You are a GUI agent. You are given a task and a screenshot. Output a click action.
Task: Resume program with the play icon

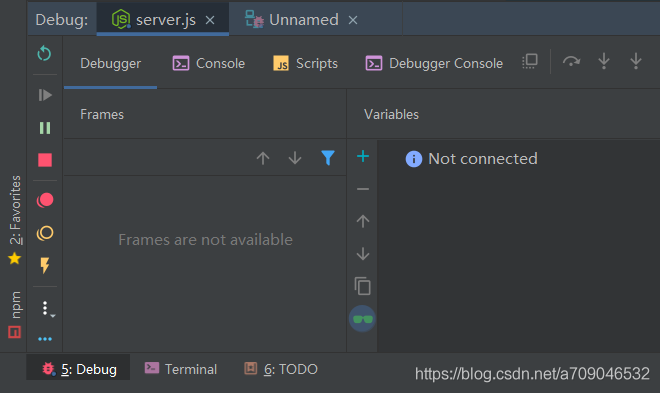click(45, 95)
